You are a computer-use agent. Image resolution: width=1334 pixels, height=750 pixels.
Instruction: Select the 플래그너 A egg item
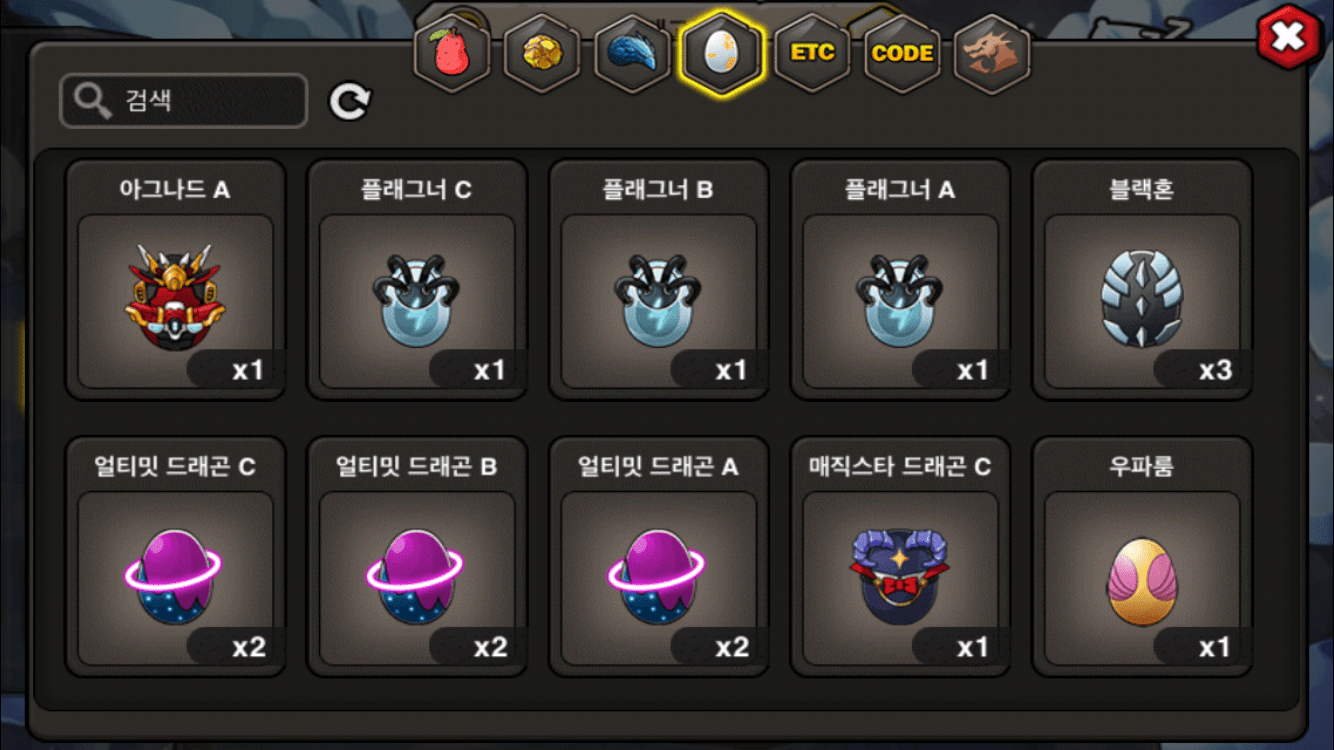coord(901,279)
